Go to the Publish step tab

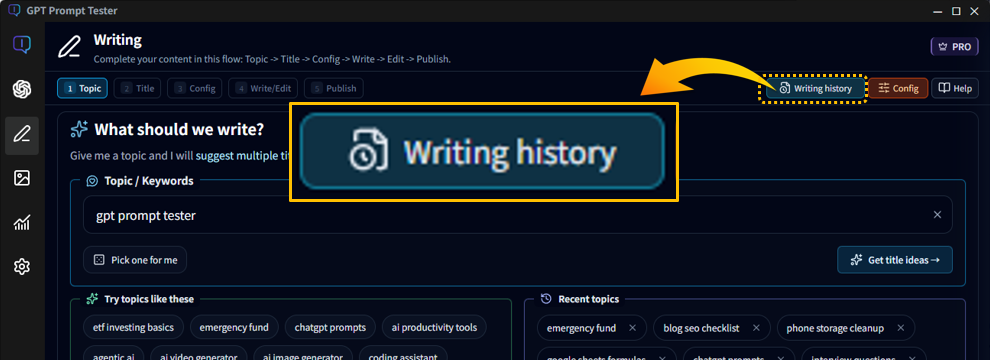[x=334, y=88]
